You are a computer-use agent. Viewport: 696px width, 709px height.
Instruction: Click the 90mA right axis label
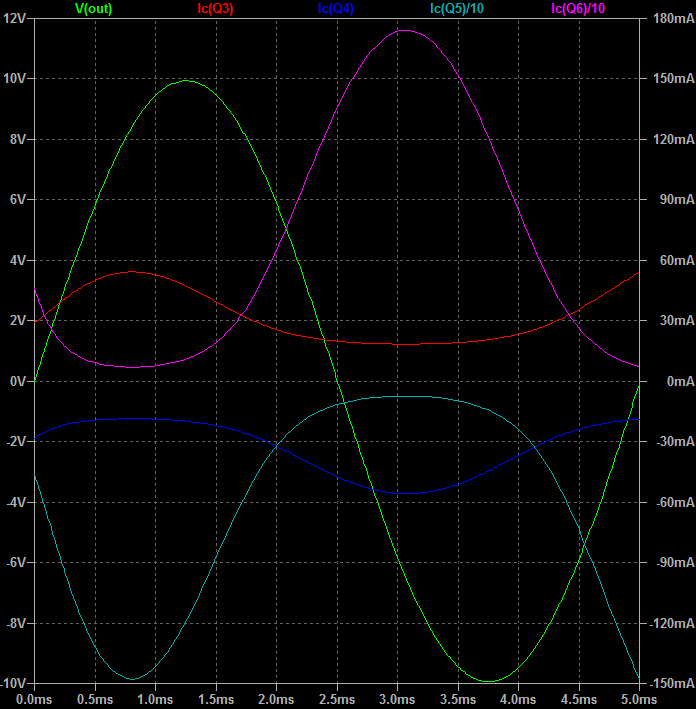point(677,199)
